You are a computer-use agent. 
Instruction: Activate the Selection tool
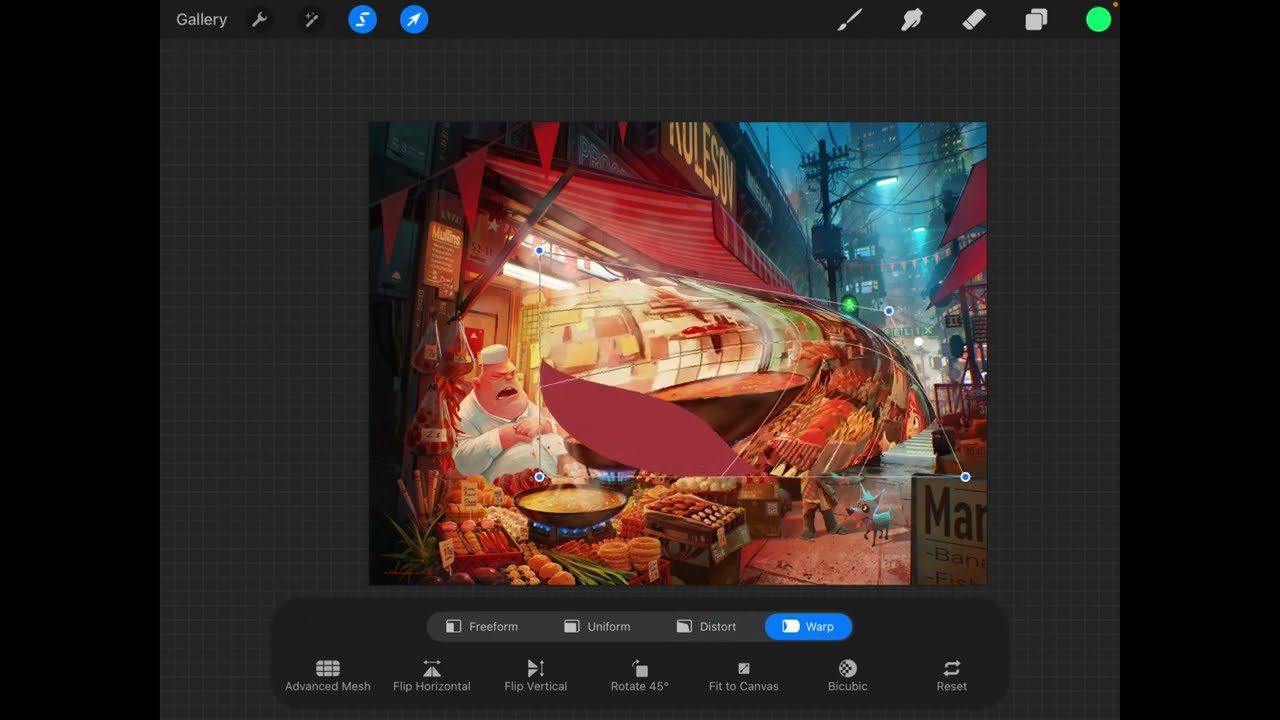click(x=362, y=19)
